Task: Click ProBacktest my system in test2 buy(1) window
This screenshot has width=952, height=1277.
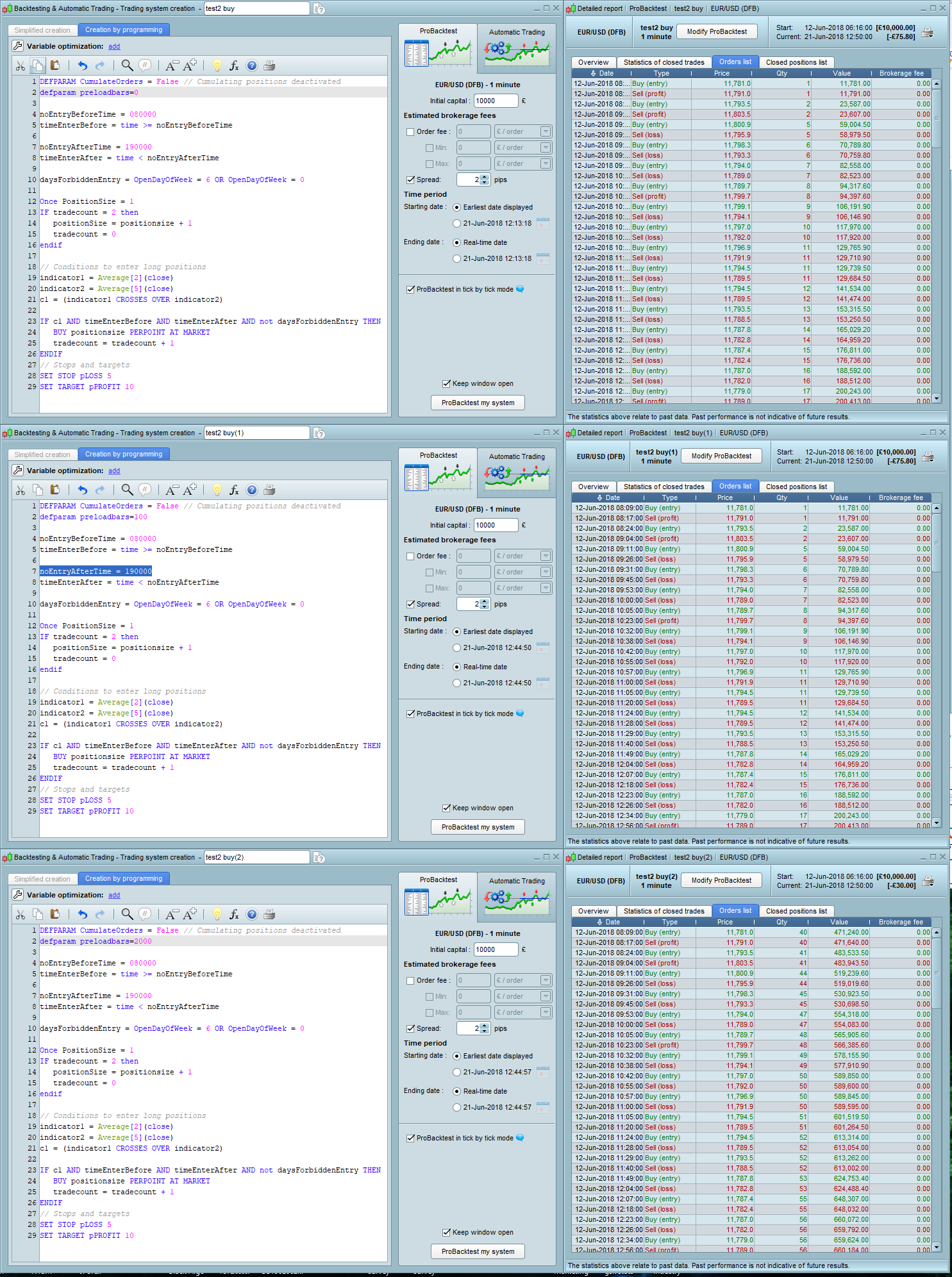Action: (478, 827)
